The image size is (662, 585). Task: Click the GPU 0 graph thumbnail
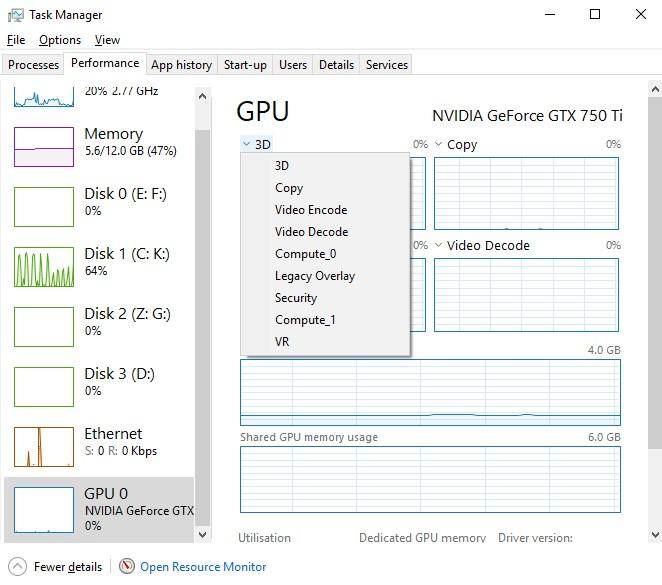pos(44,509)
